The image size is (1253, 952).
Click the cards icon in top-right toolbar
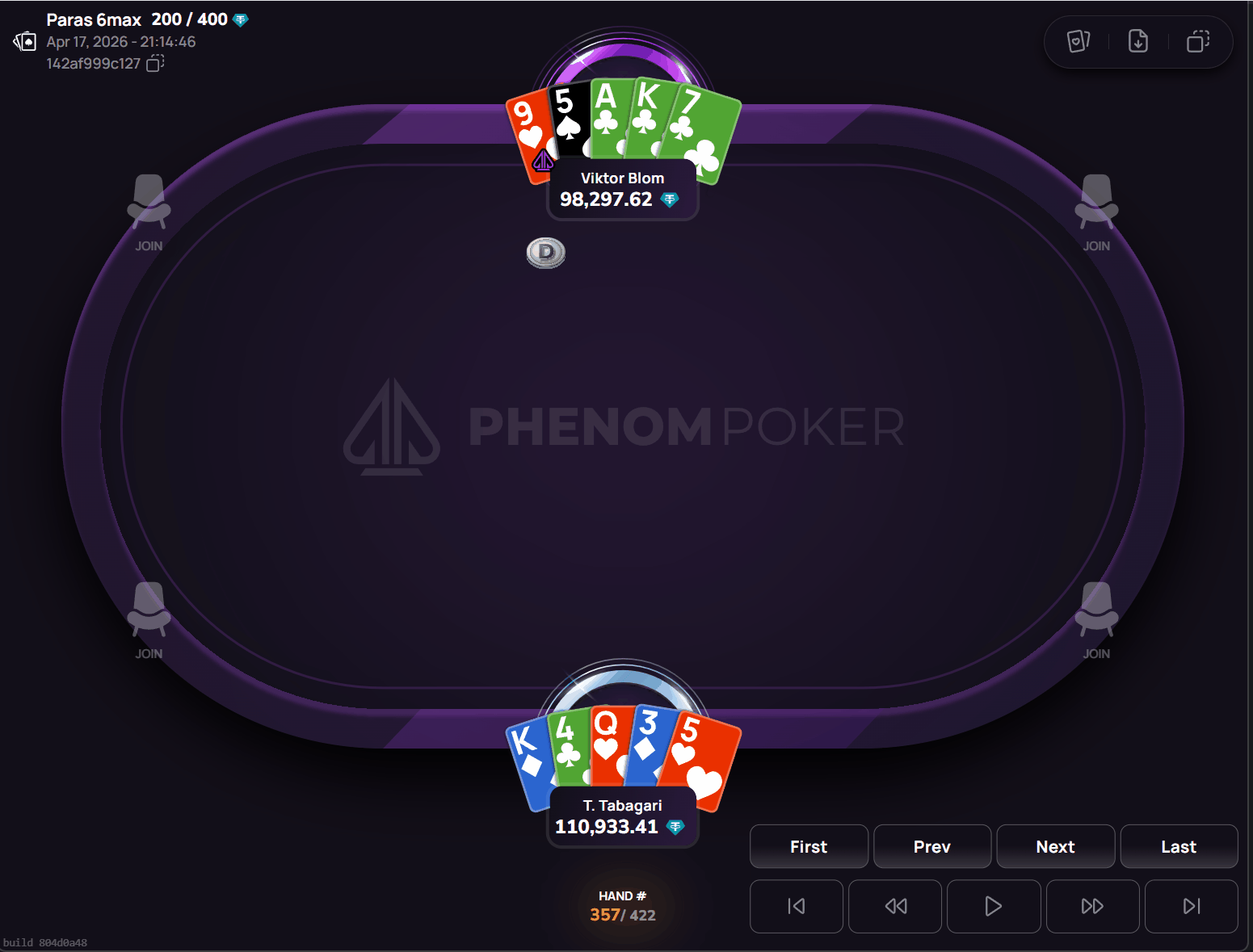[1079, 41]
